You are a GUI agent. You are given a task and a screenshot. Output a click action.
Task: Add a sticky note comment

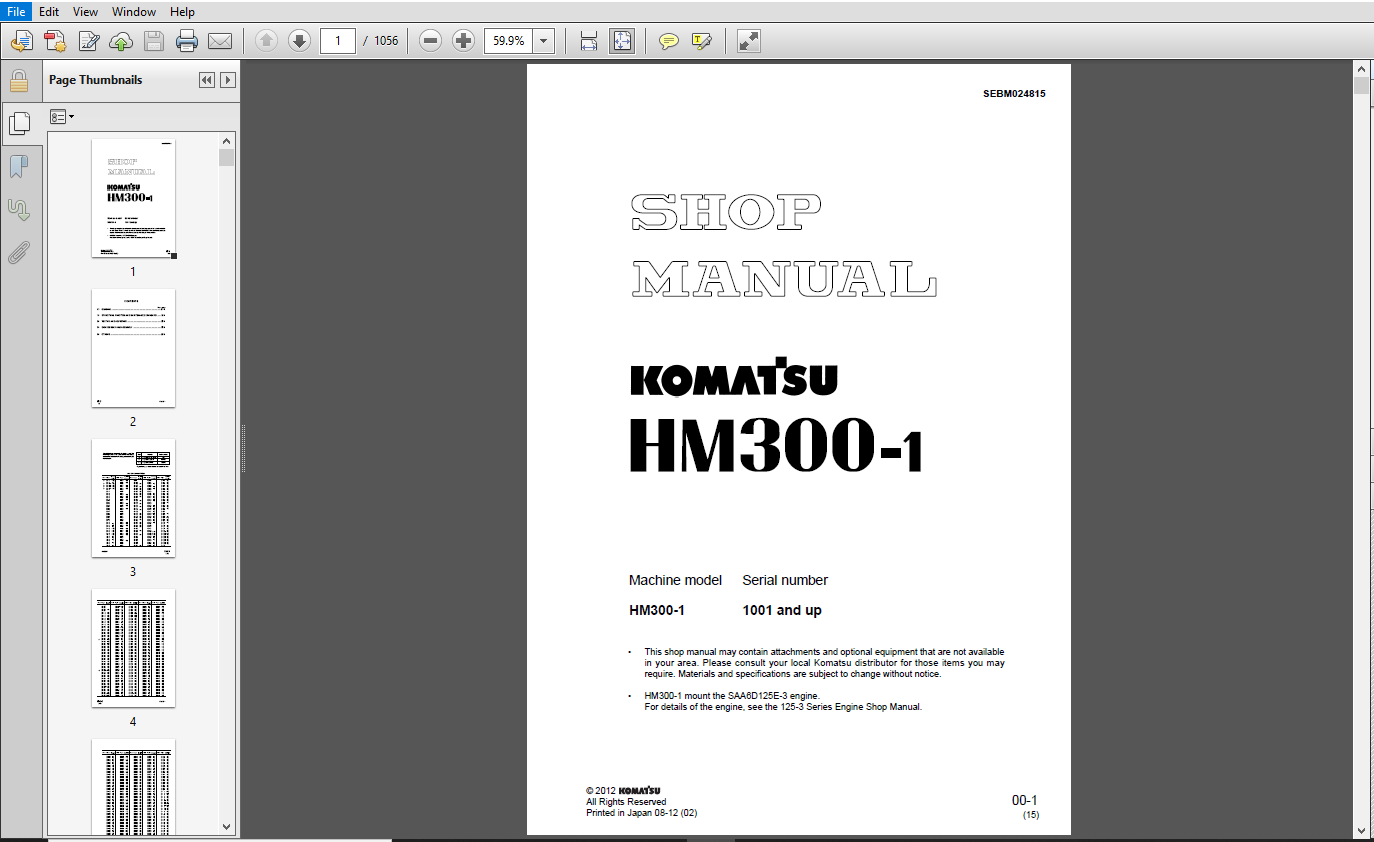click(x=668, y=41)
